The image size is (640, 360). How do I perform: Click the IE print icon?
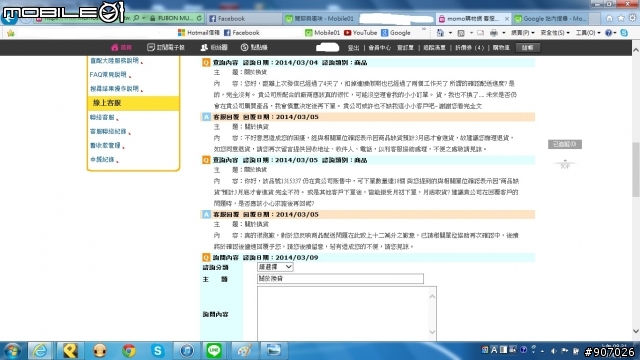(493, 33)
